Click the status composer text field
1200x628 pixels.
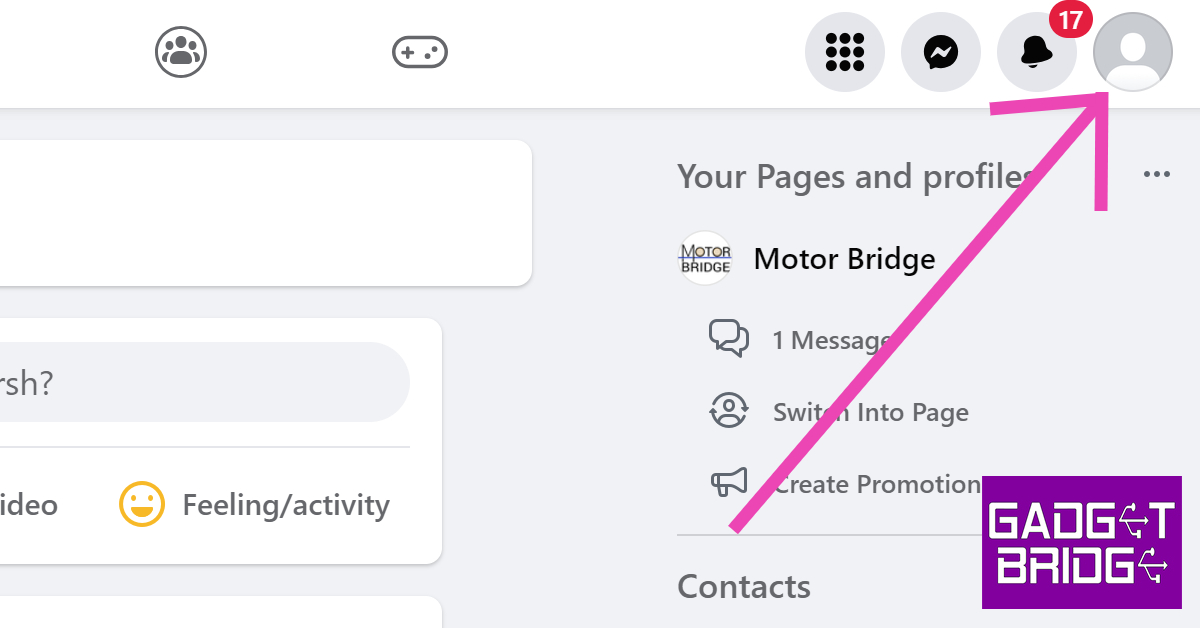200,383
